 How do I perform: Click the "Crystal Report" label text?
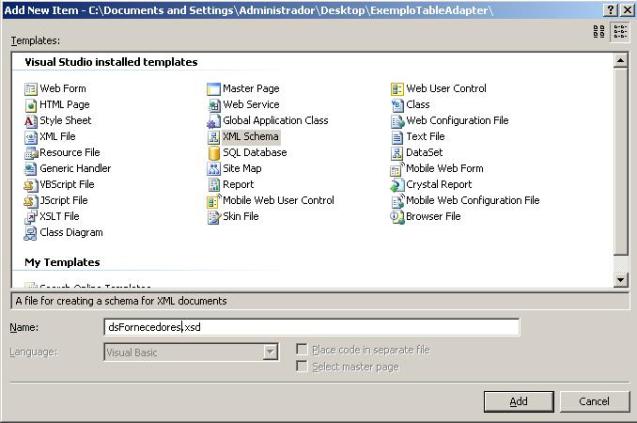click(x=439, y=184)
